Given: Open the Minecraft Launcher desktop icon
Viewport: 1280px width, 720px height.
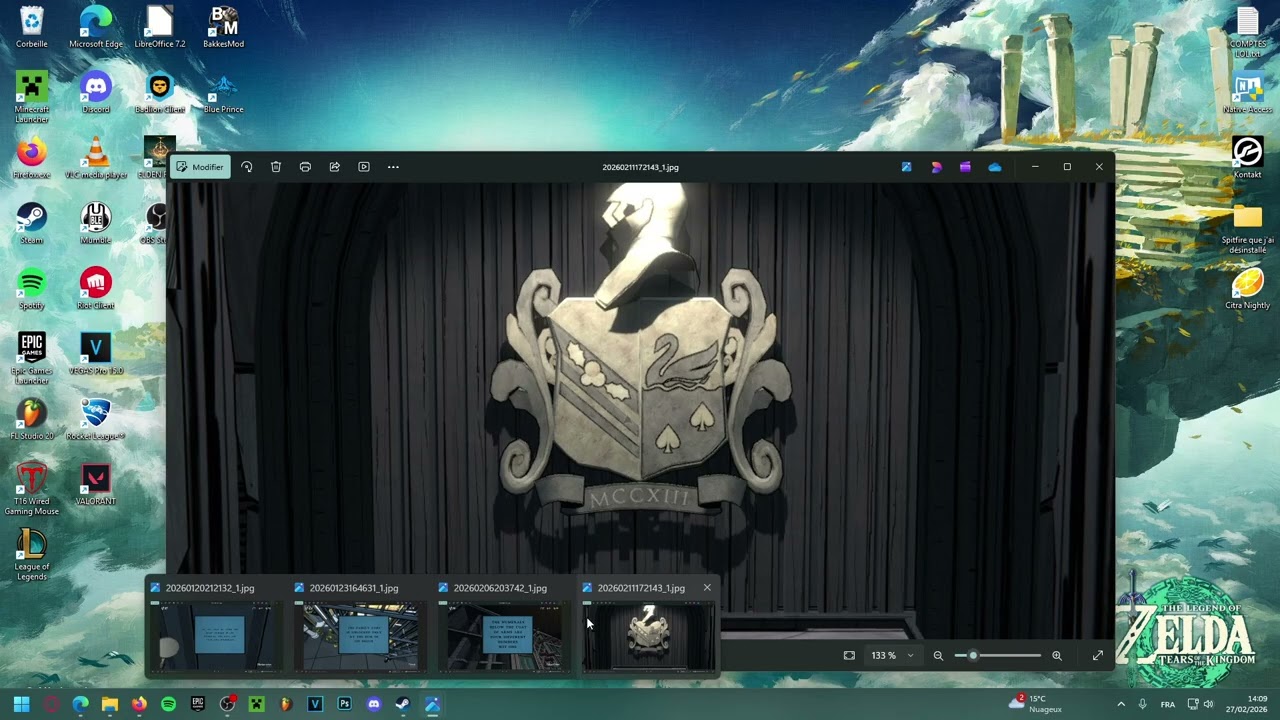Looking at the screenshot, I should click(32, 97).
